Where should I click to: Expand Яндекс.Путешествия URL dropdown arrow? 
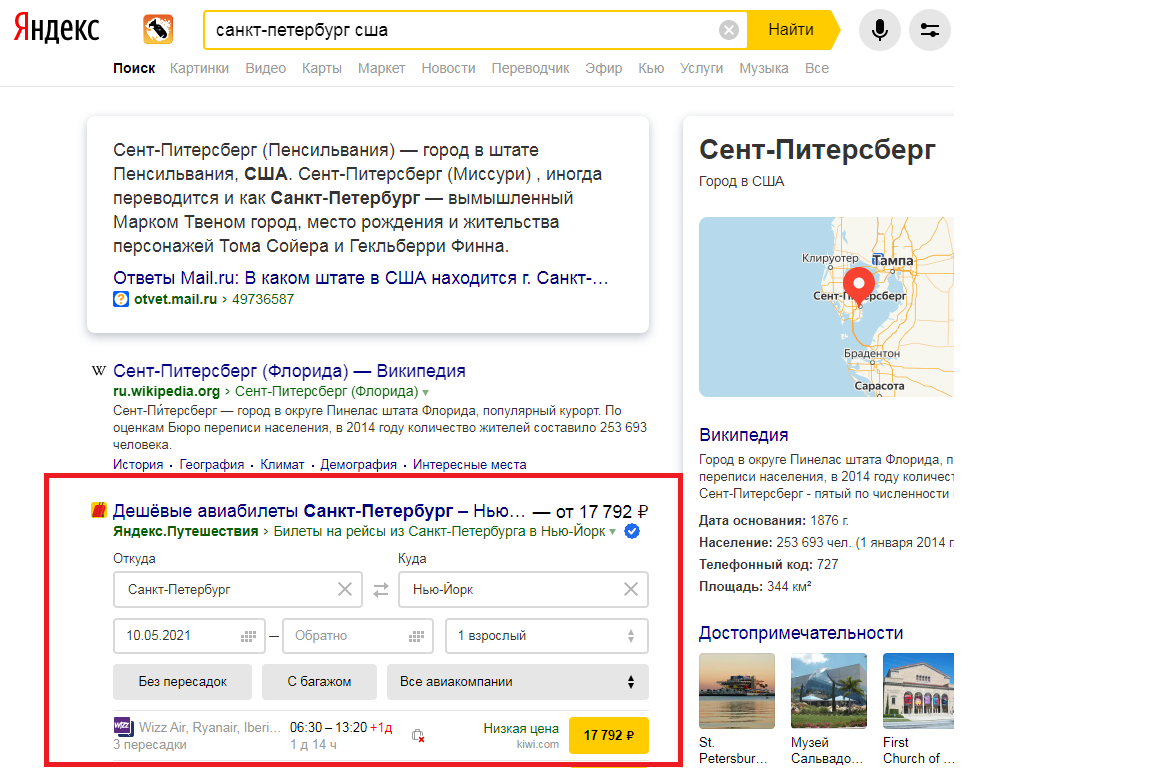pyautogui.click(x=613, y=532)
